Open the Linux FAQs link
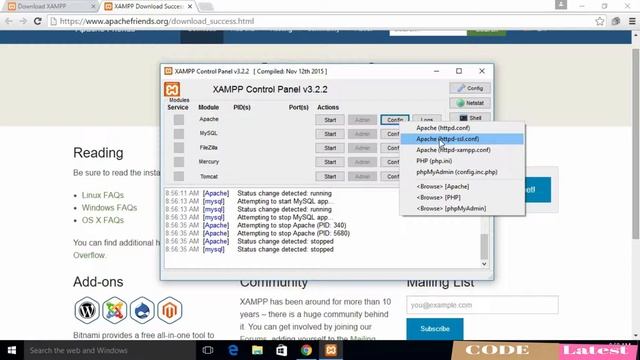Screen dimensions: 640x360 point(102,195)
